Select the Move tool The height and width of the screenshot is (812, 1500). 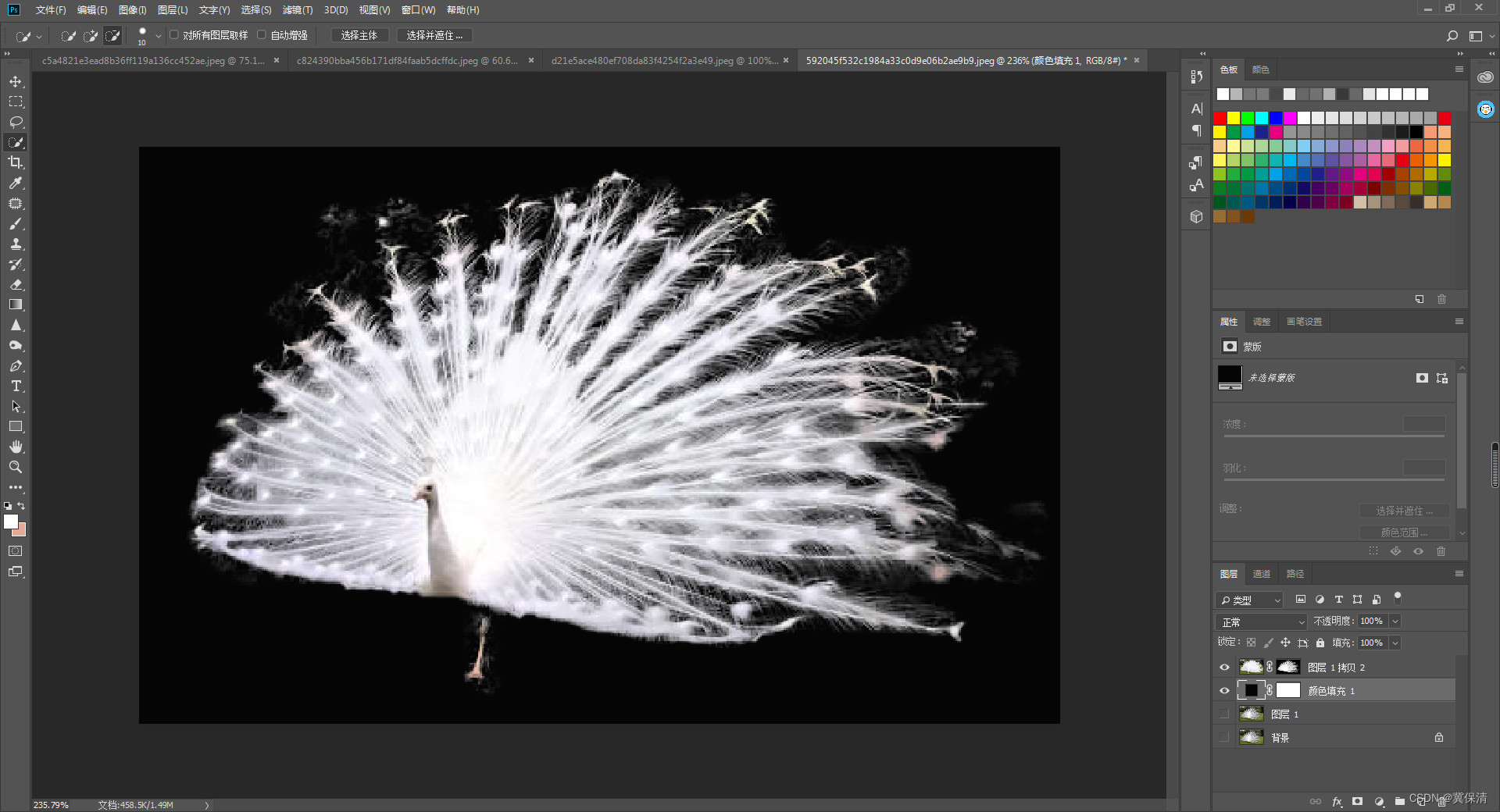[16, 81]
